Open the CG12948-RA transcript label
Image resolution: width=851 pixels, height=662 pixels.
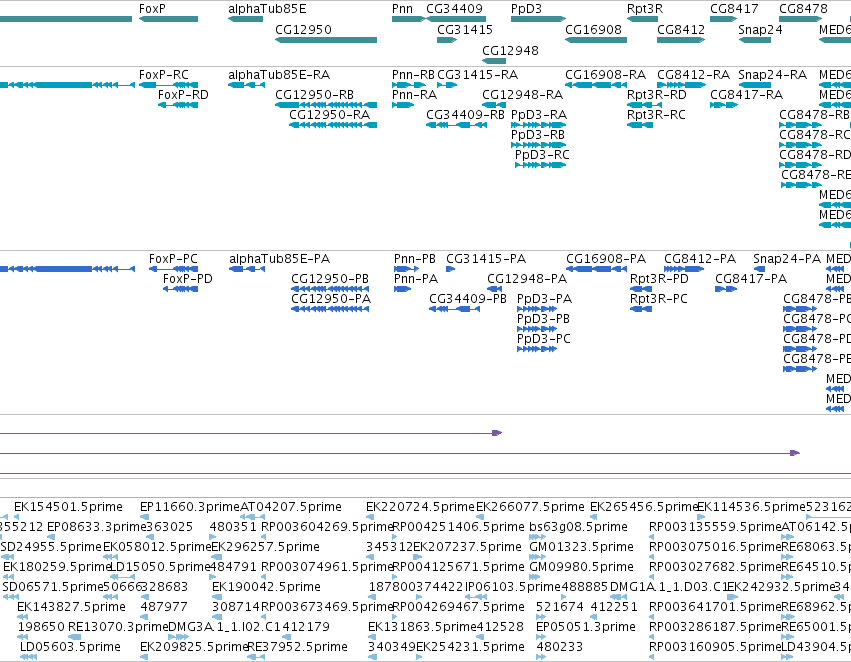522,95
